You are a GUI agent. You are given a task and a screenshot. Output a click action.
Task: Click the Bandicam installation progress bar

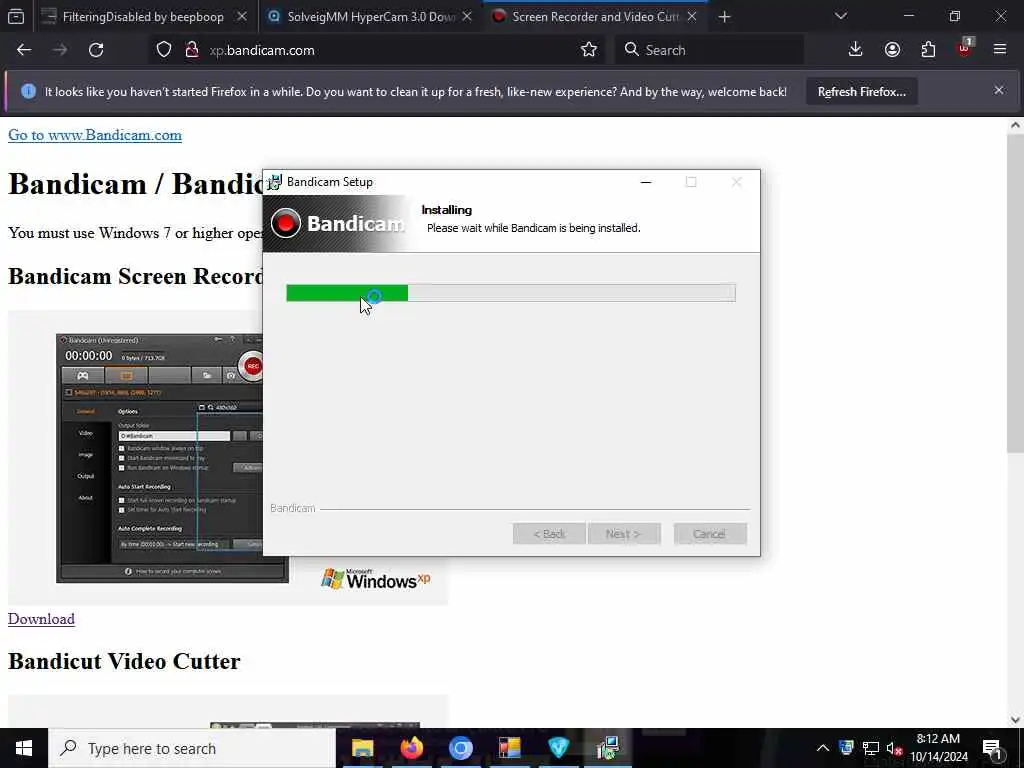coord(511,293)
